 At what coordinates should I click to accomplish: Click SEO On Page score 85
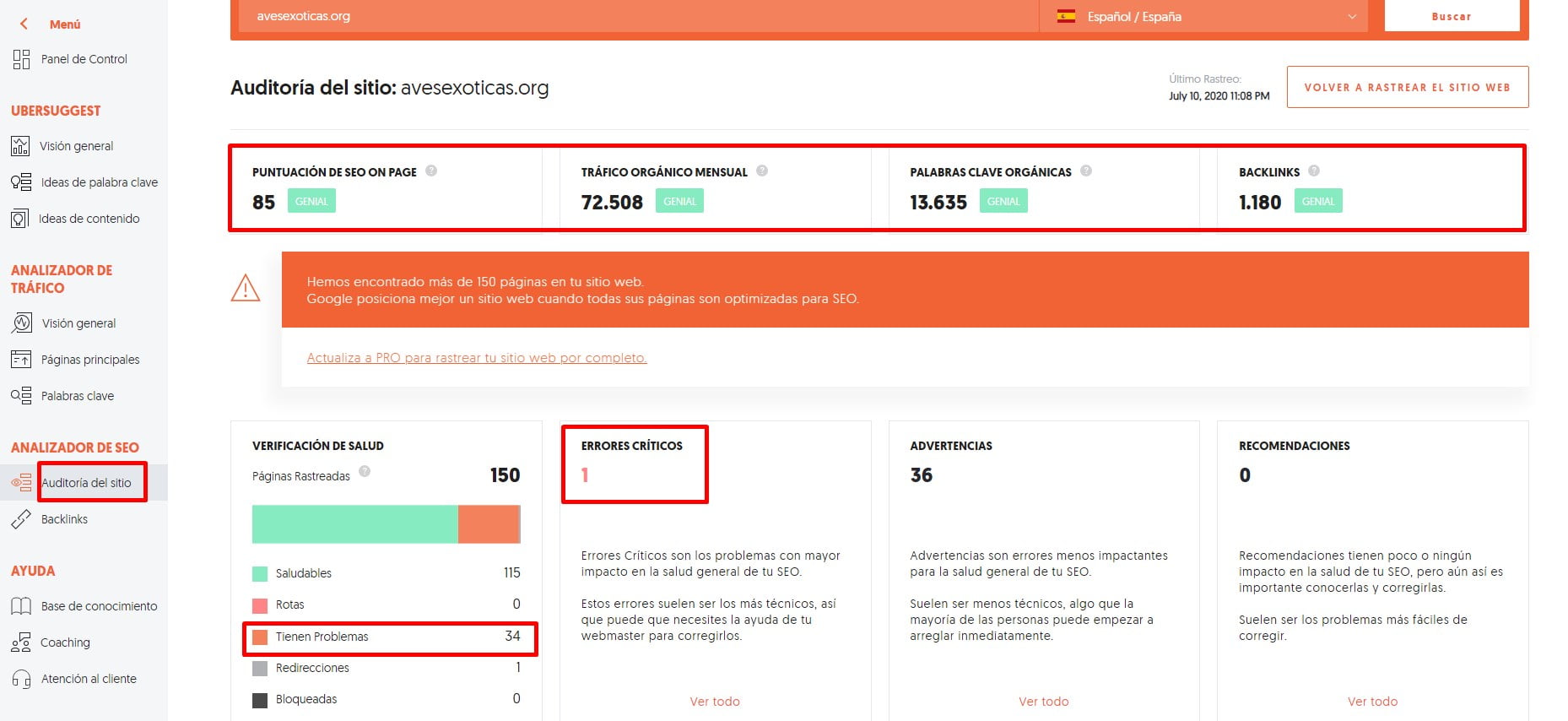263,203
